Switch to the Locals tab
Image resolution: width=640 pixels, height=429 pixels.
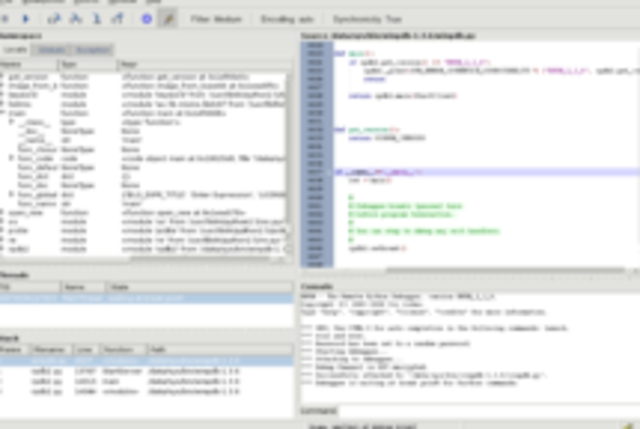pos(15,50)
